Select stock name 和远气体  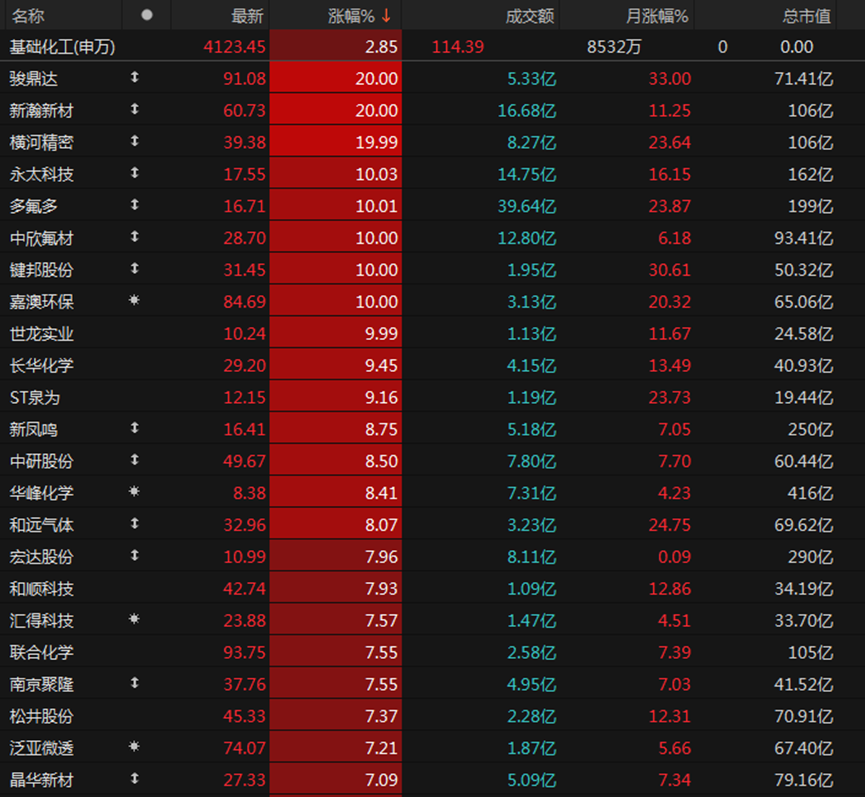[x=41, y=525]
